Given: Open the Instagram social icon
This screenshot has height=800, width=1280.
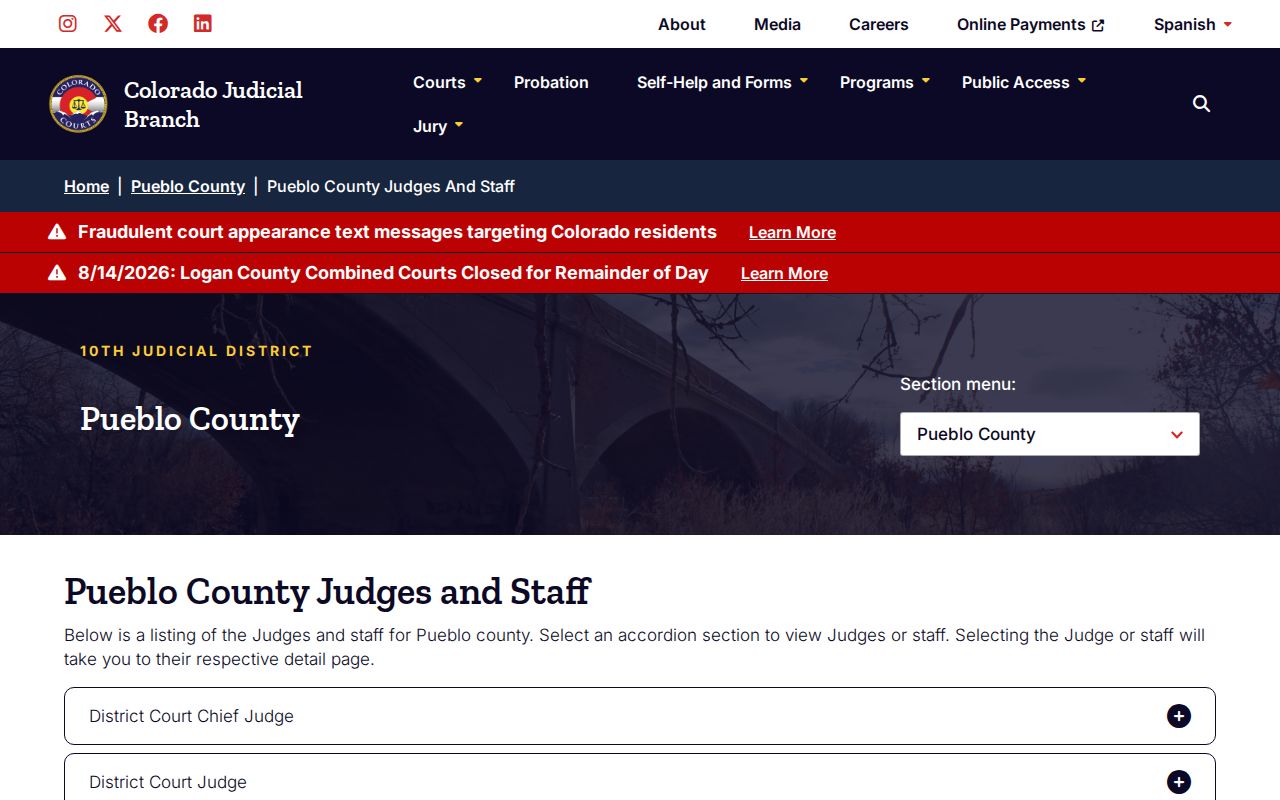Looking at the screenshot, I should coord(68,24).
